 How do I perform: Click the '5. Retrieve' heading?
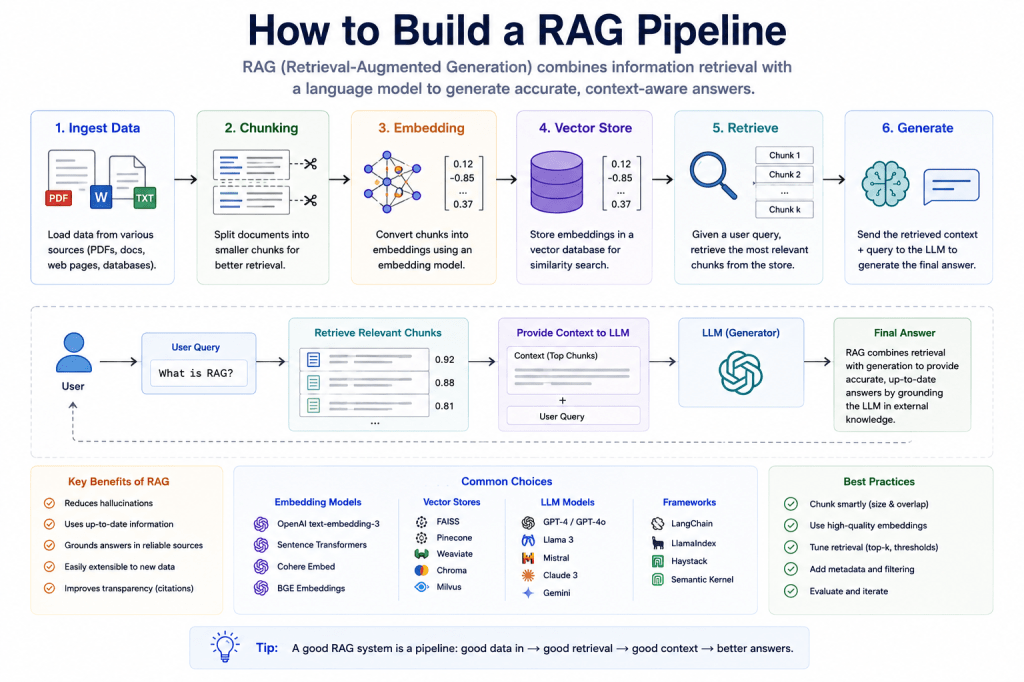click(x=745, y=128)
